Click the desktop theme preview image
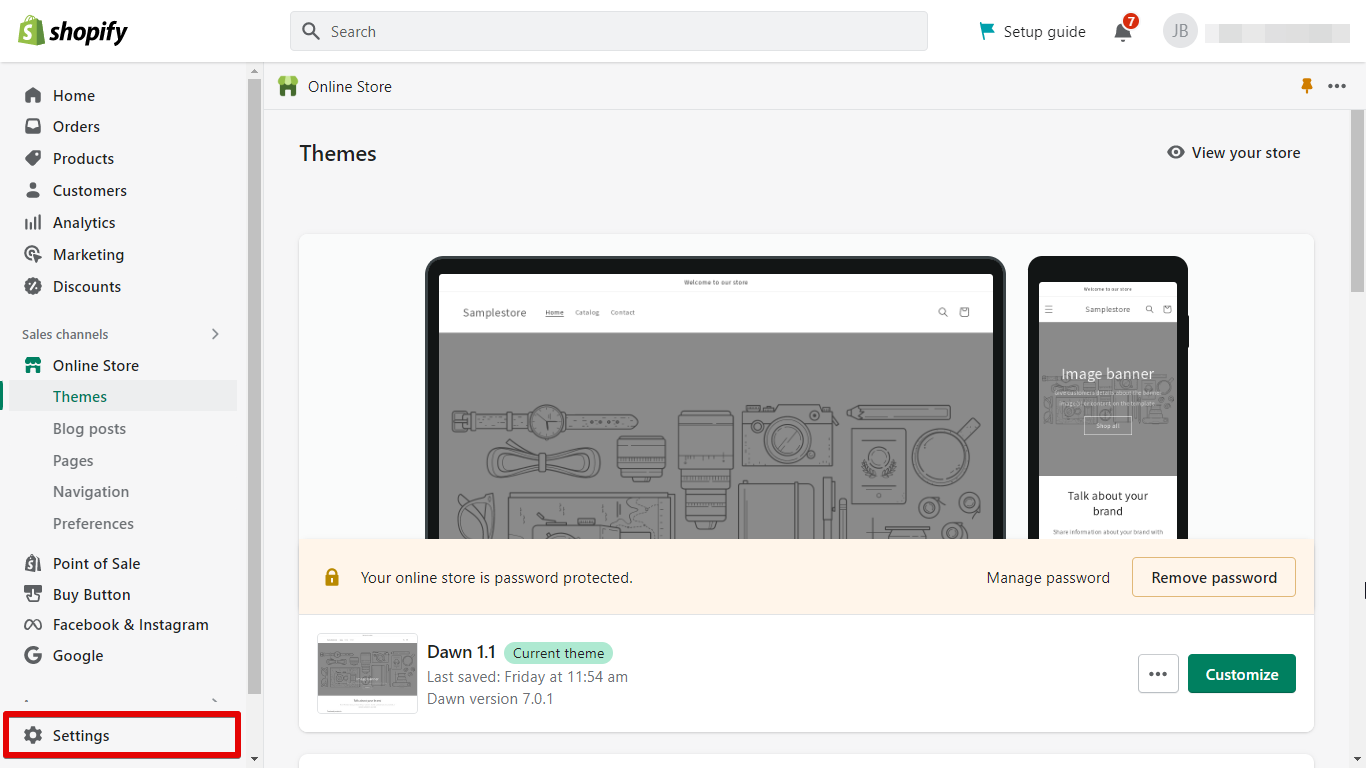The image size is (1366, 768). 715,398
